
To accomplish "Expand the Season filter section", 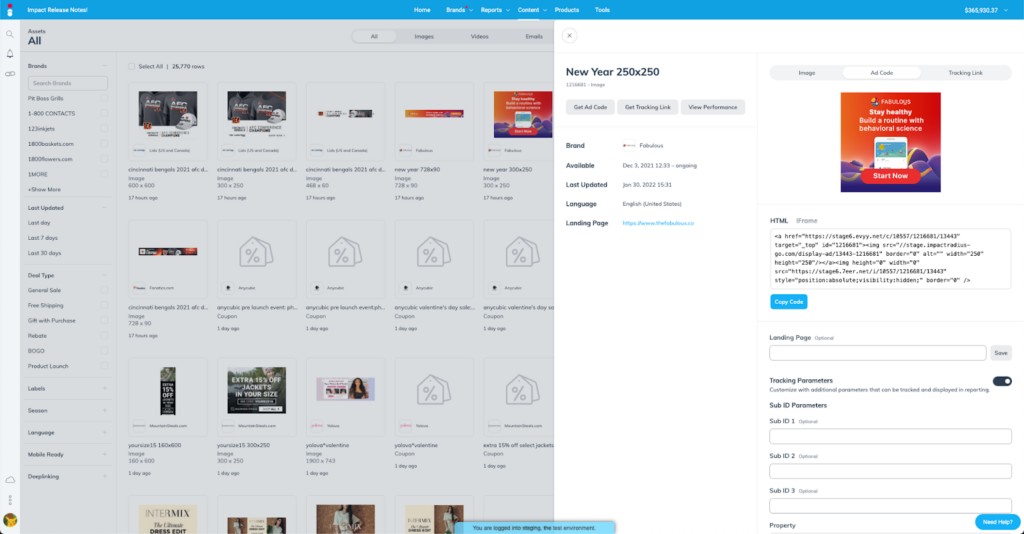I will [105, 410].
